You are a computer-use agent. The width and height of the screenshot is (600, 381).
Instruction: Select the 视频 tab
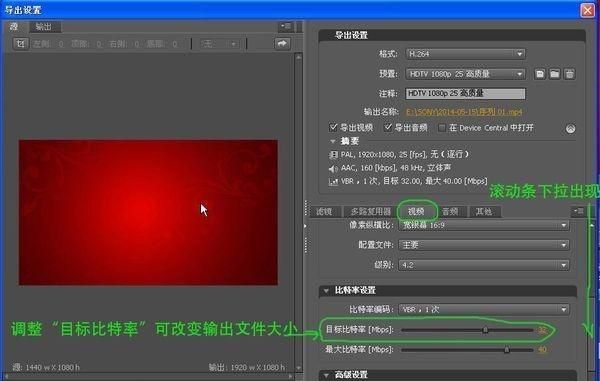pos(416,212)
